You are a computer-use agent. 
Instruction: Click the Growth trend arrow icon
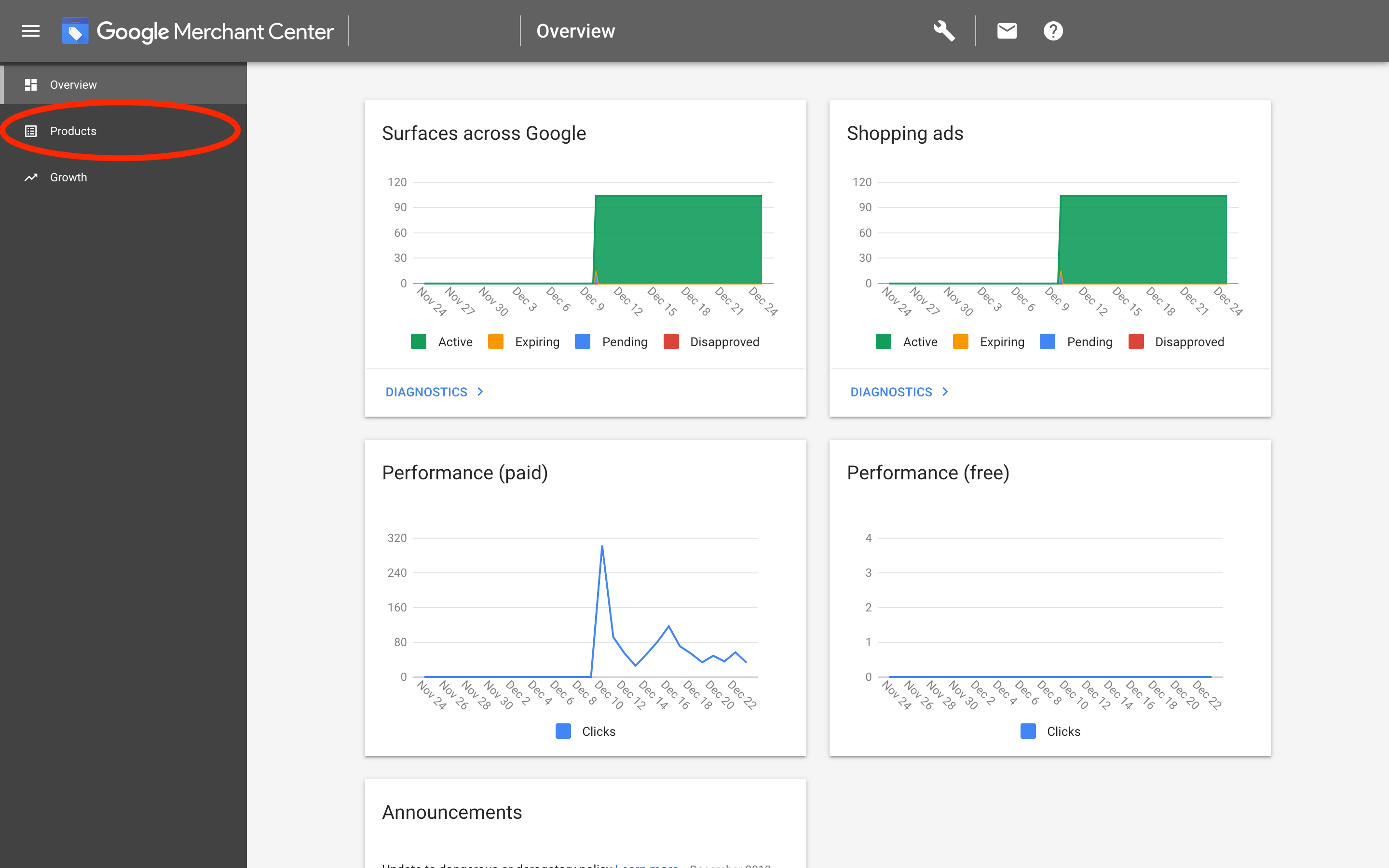click(31, 177)
